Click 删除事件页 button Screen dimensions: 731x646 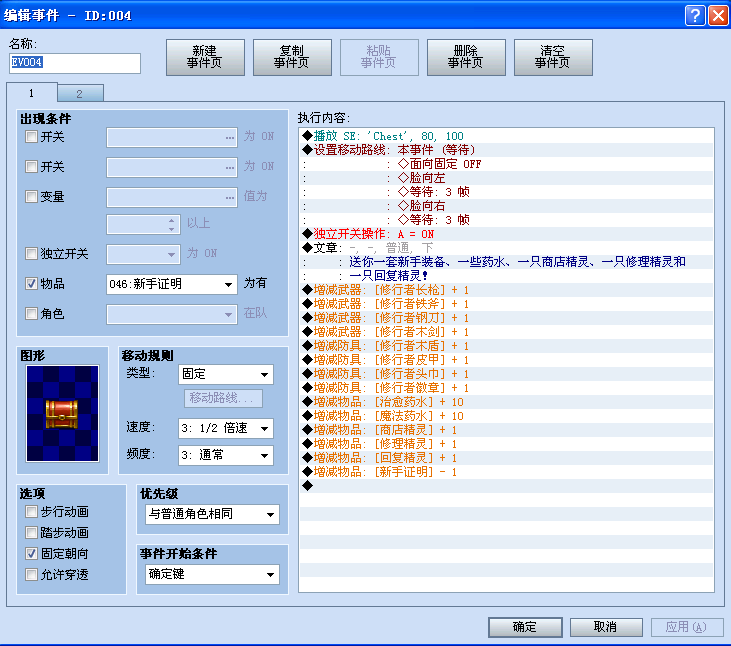tap(466, 57)
